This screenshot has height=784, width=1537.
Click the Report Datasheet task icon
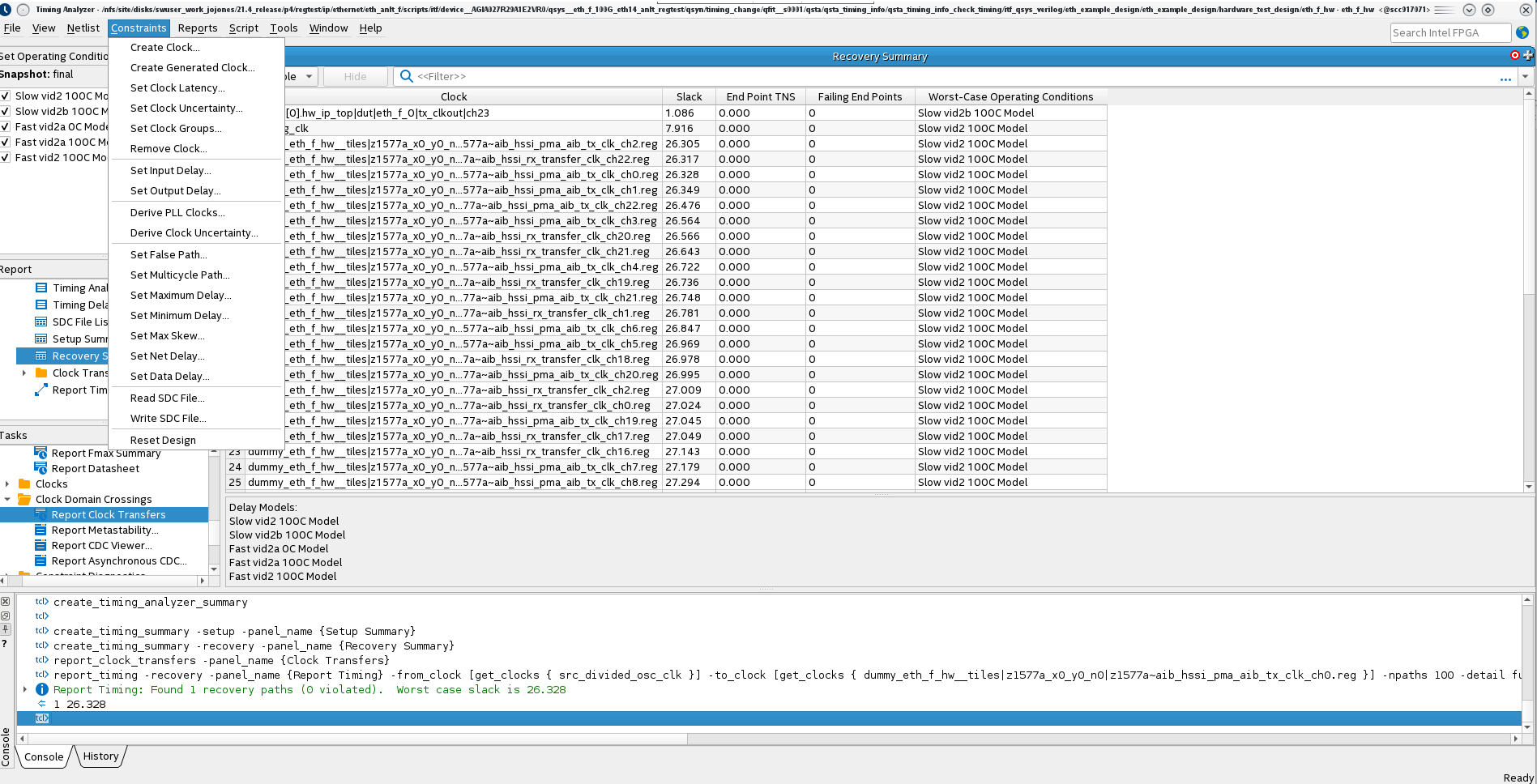(41, 468)
